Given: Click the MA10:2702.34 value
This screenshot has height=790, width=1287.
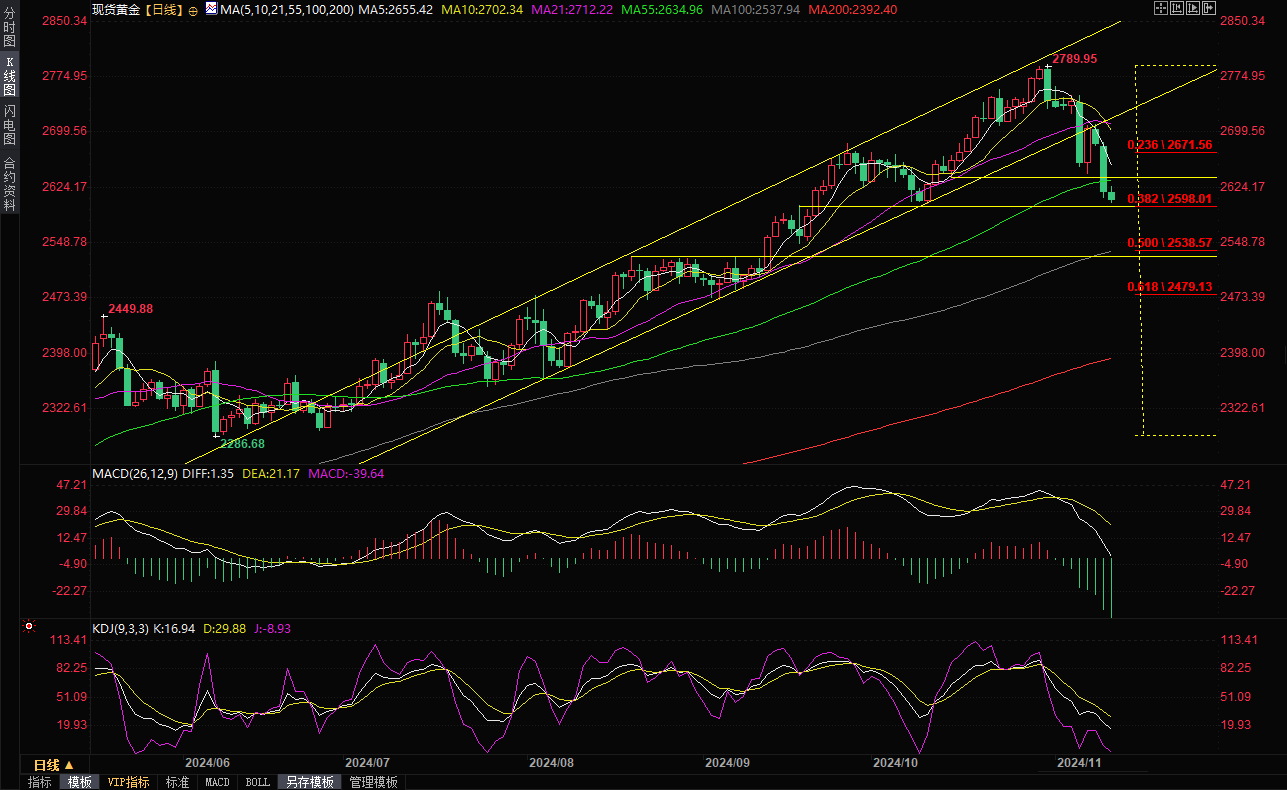Looking at the screenshot, I should point(484,9).
